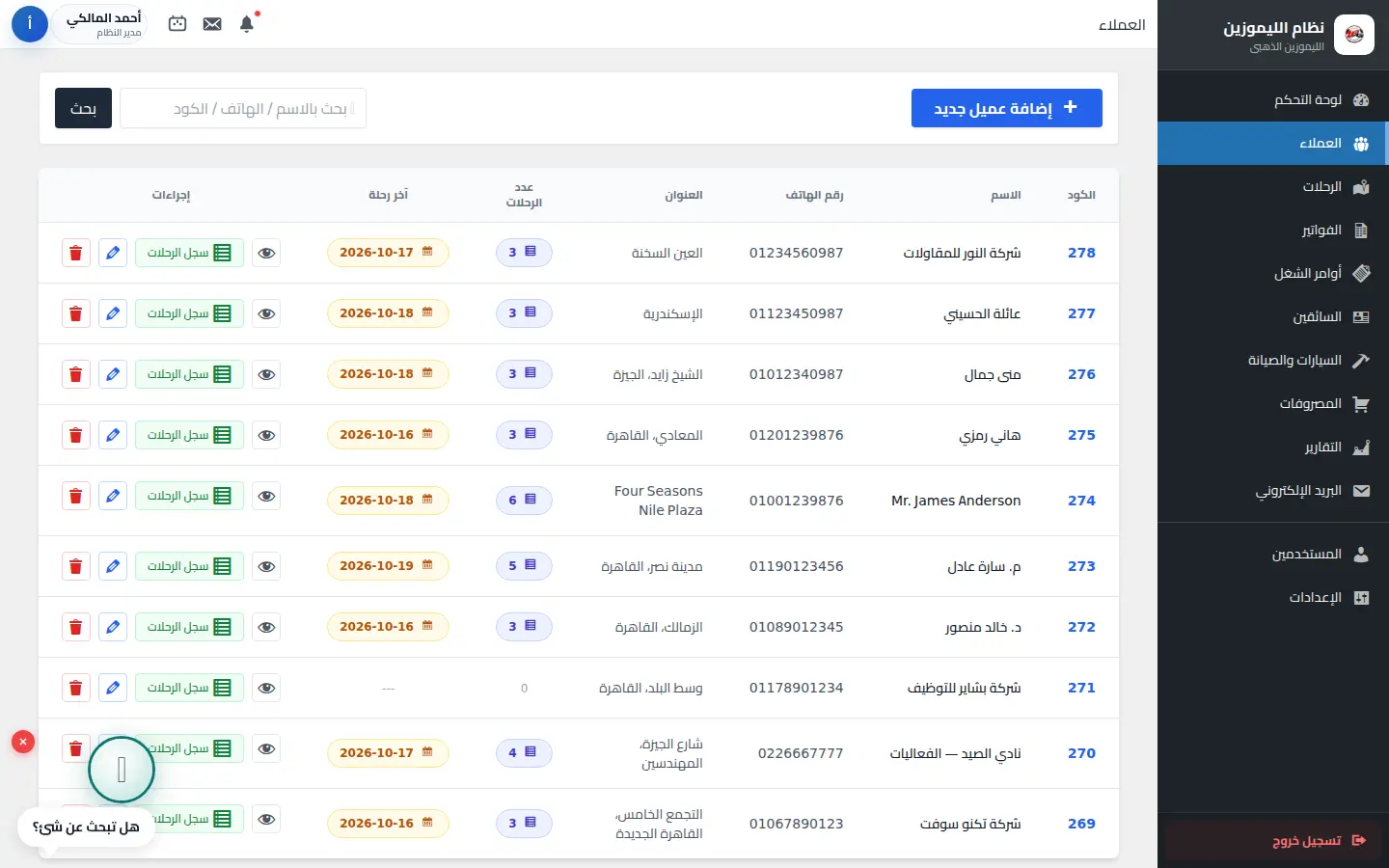Delete client شركة النور للمقاولات
Viewport: 1389px width, 868px height.
(x=75, y=253)
